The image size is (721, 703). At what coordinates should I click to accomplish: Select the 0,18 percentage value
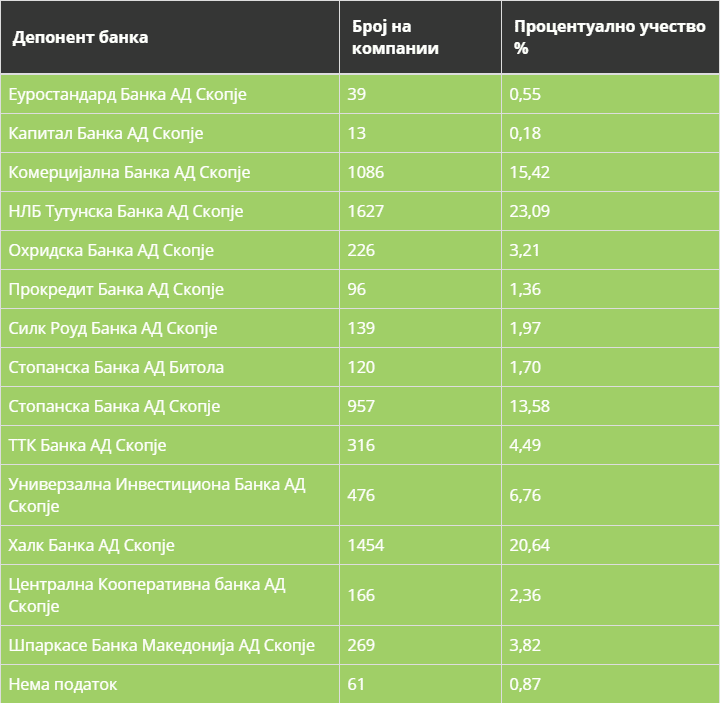pos(611,133)
